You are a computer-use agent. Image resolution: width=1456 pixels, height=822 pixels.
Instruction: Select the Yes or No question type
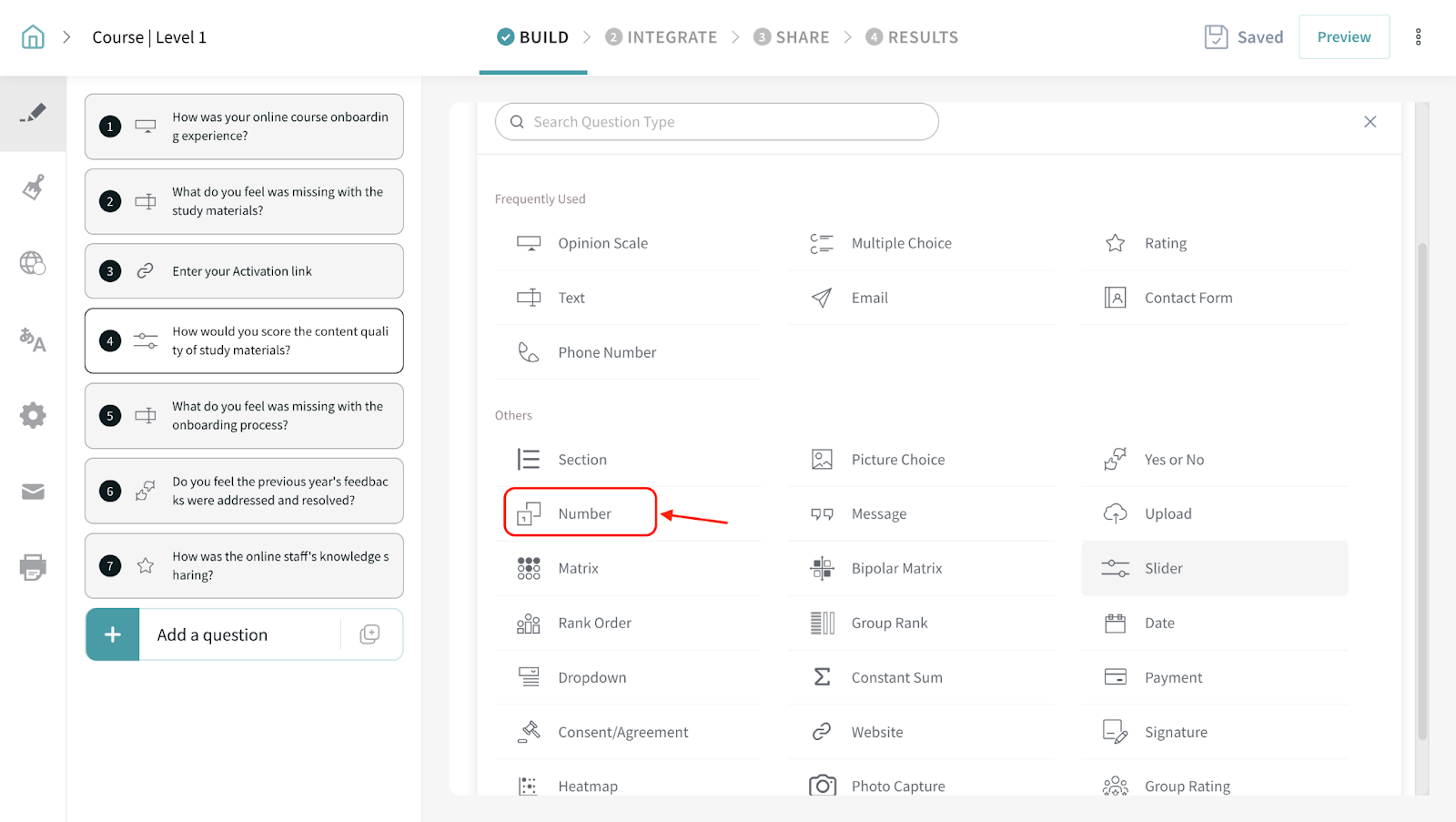coord(1173,460)
